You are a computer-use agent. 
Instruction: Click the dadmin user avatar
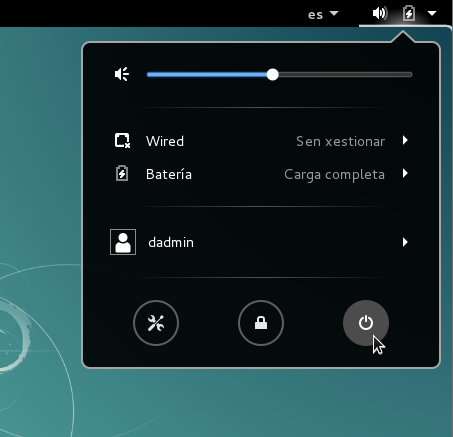coord(123,242)
